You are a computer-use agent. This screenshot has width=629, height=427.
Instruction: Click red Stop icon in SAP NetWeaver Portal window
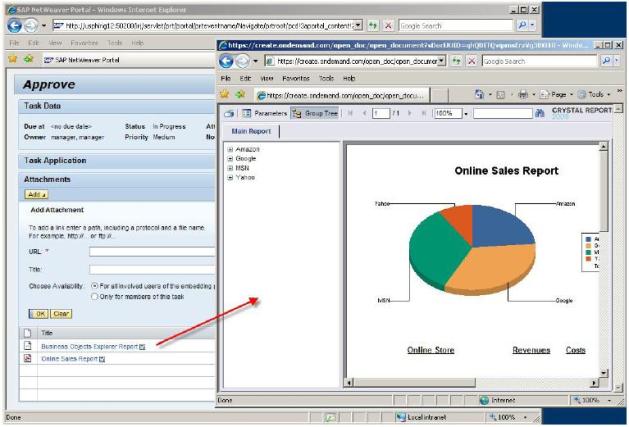click(x=388, y=26)
